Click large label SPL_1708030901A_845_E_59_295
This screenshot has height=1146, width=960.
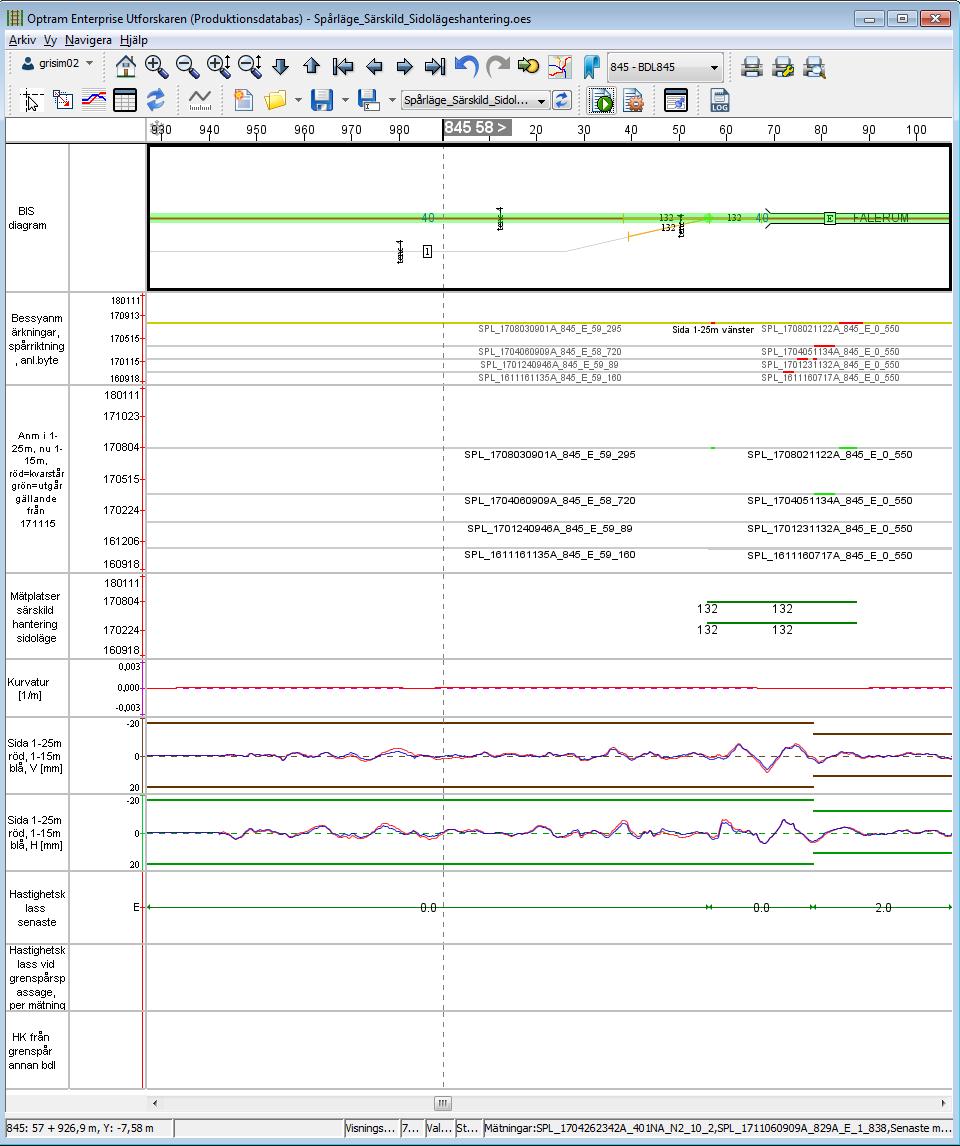coord(549,455)
